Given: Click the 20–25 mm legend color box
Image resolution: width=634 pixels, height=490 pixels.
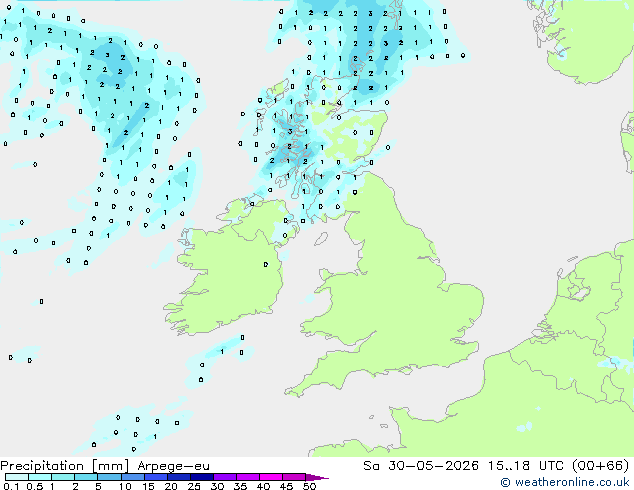Looking at the screenshot, I should click(179, 477).
